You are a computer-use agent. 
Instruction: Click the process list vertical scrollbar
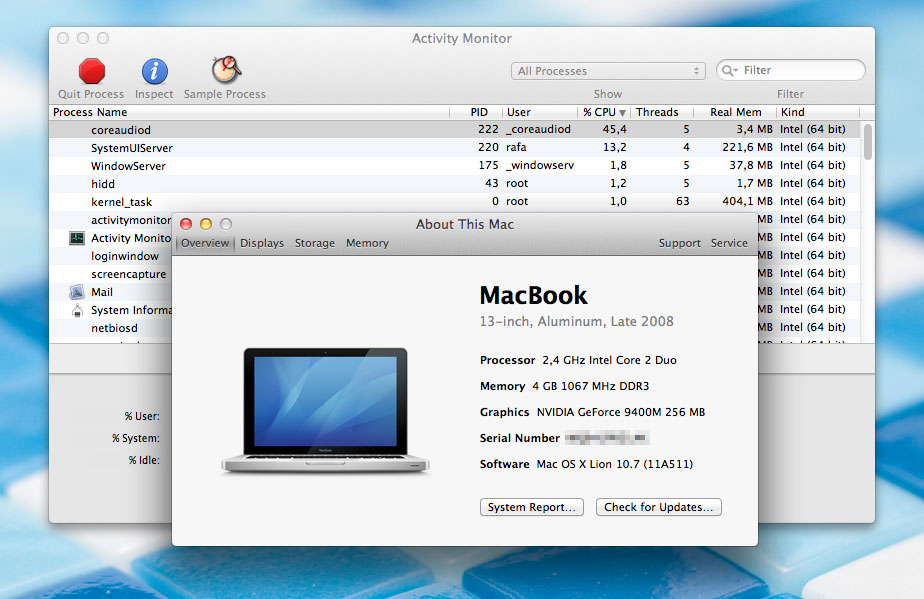(867, 141)
